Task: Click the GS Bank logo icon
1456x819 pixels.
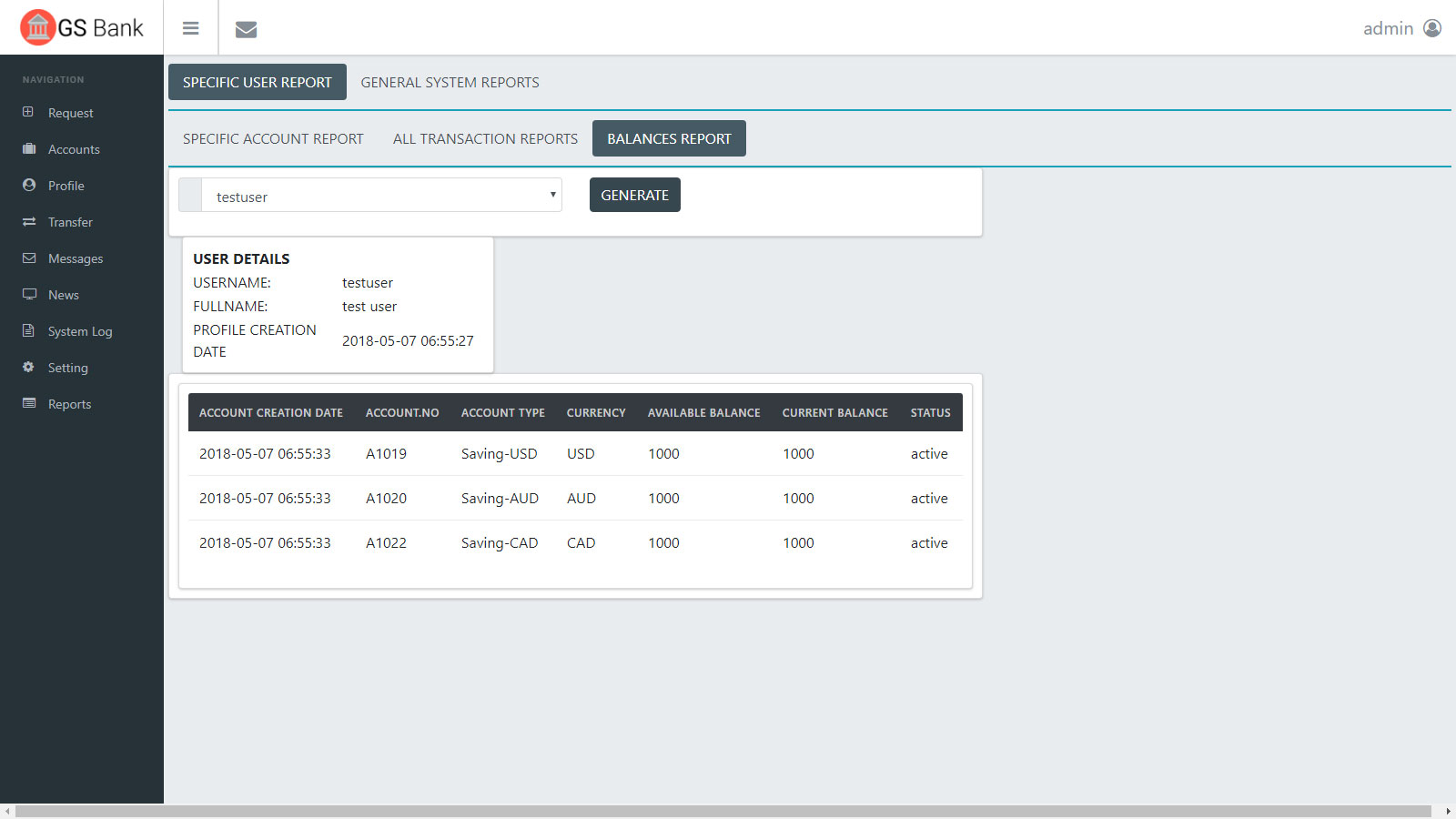Action: click(x=38, y=27)
